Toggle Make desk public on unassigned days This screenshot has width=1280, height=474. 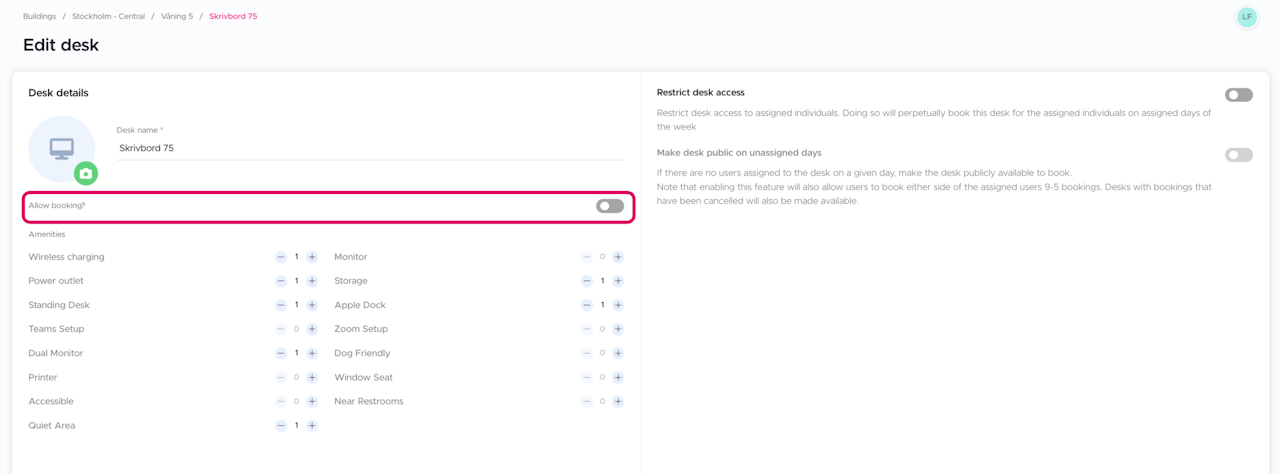(x=1238, y=155)
